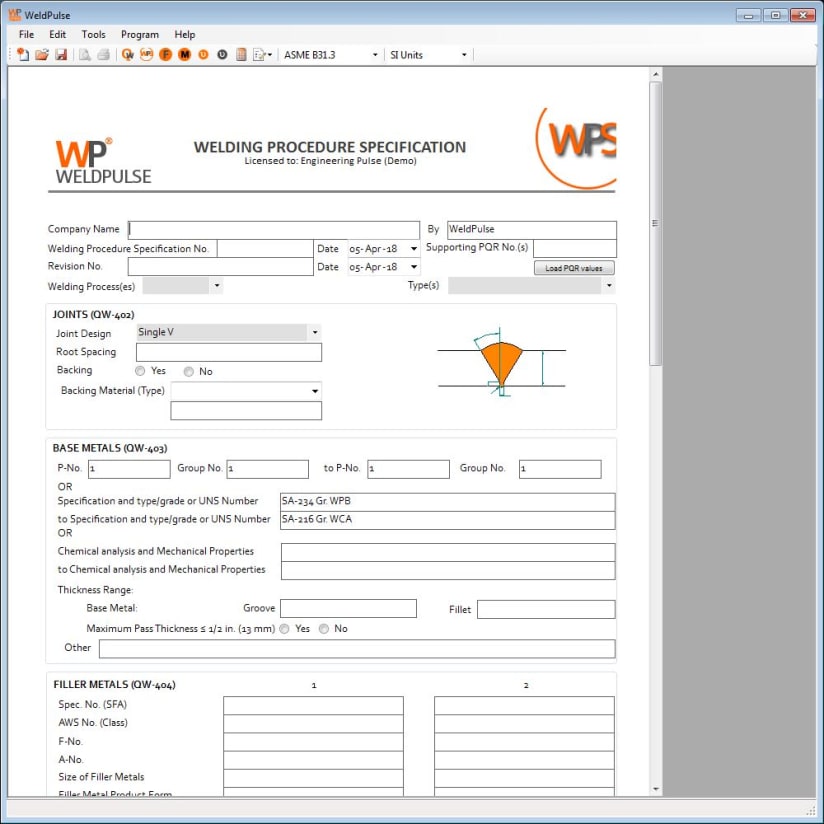Click the to Chemical analysis and Mechanical Properties field
The height and width of the screenshot is (824, 824).
pos(448,570)
